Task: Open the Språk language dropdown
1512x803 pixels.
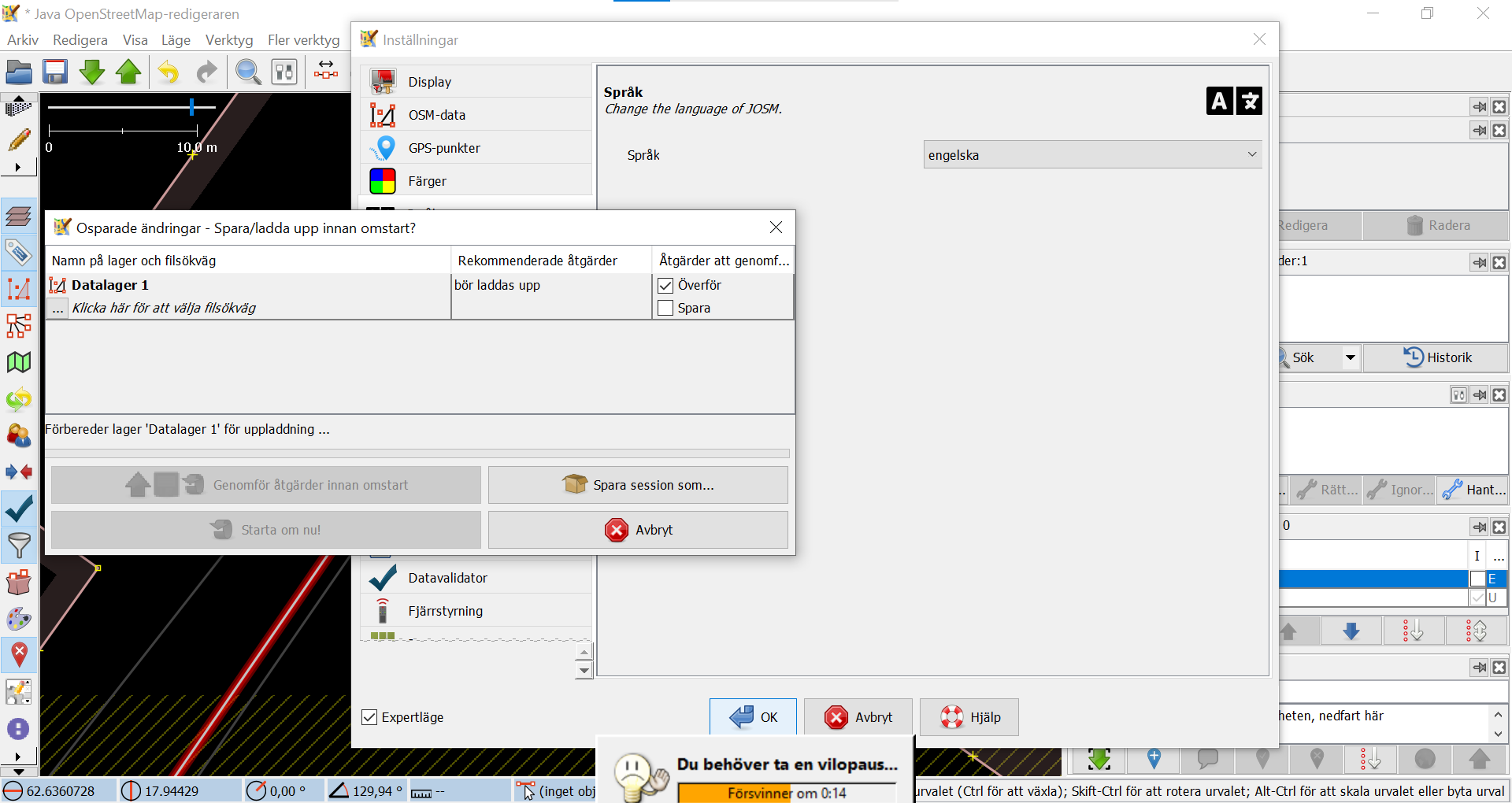Action: coord(1092,155)
